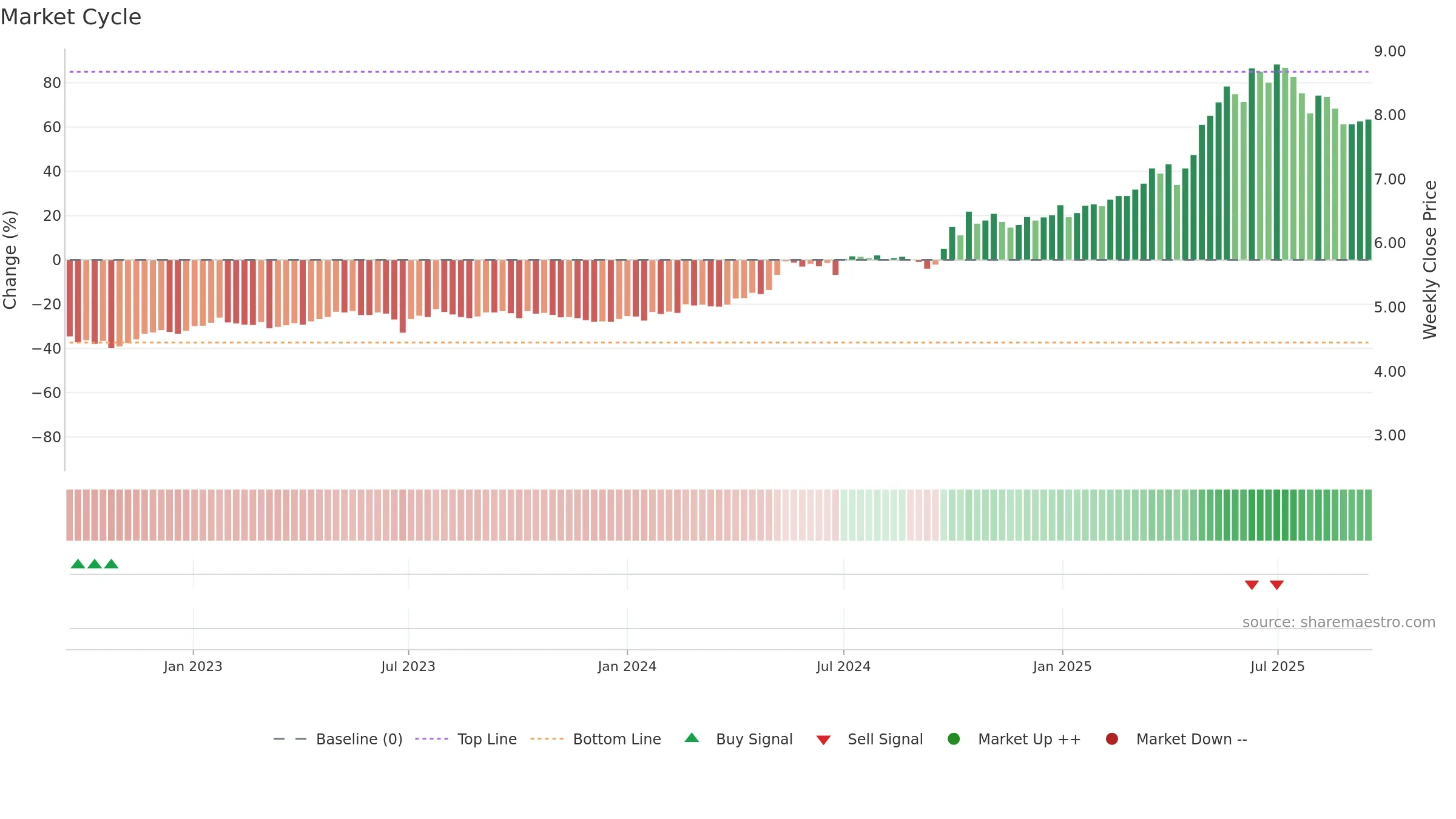Image resolution: width=1456 pixels, height=819 pixels.
Task: Click the green Market Up ++ circle icon
Action: coord(954,739)
